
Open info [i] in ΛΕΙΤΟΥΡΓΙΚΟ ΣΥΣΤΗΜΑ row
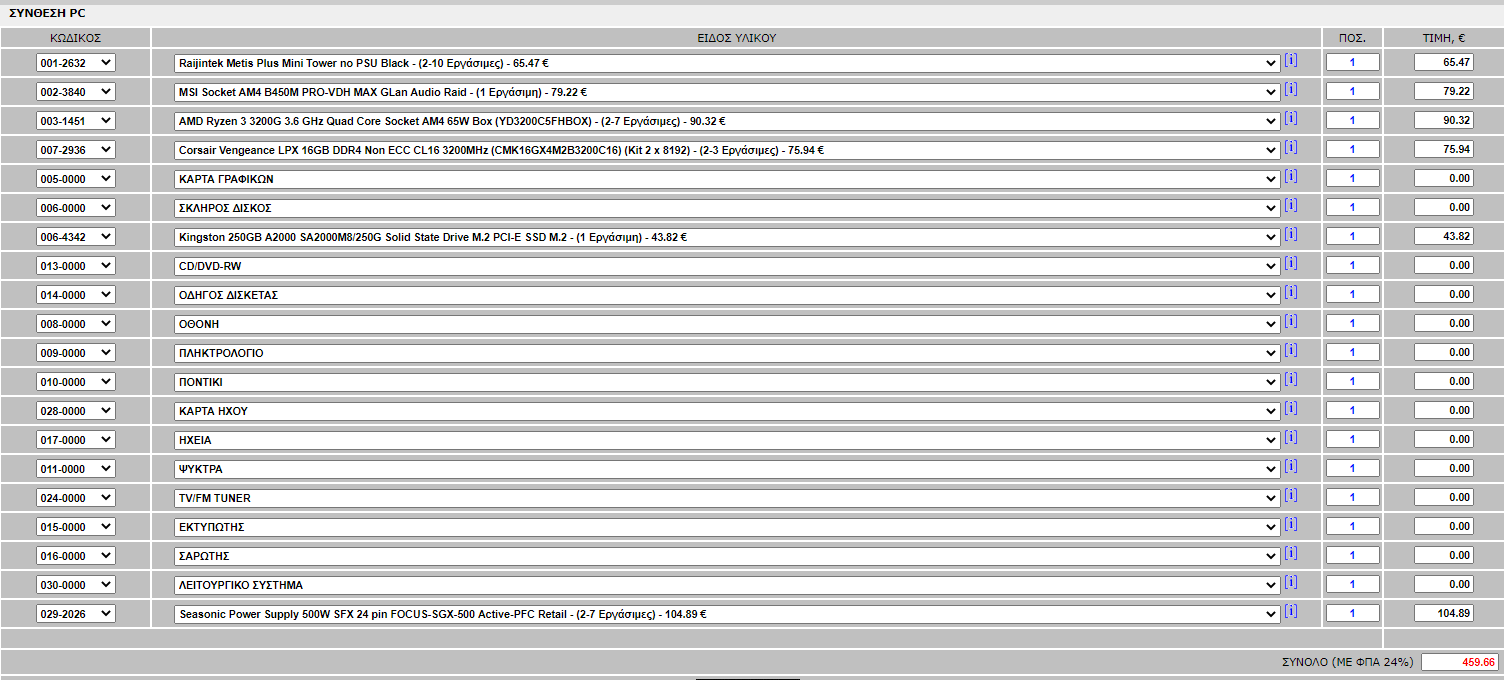1291,583
